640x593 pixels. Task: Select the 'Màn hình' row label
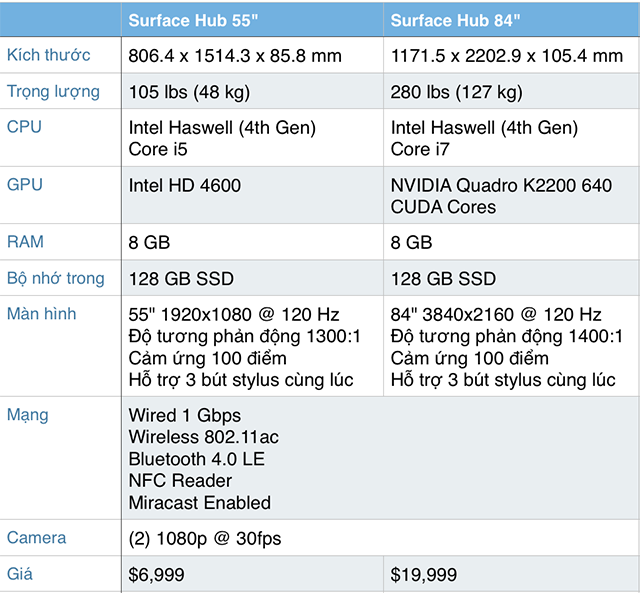[41, 314]
